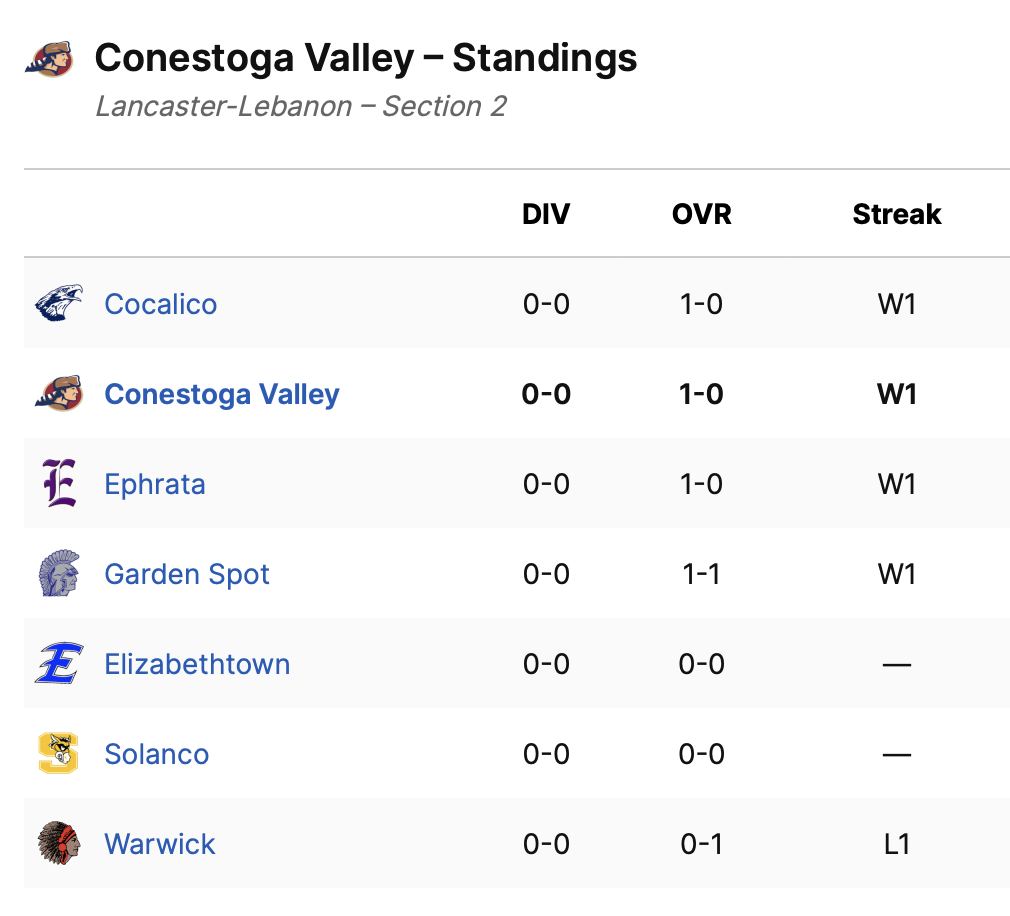Open the Solanco team link
Image resolution: width=1010 pixels, height=916 pixels.
click(x=157, y=754)
